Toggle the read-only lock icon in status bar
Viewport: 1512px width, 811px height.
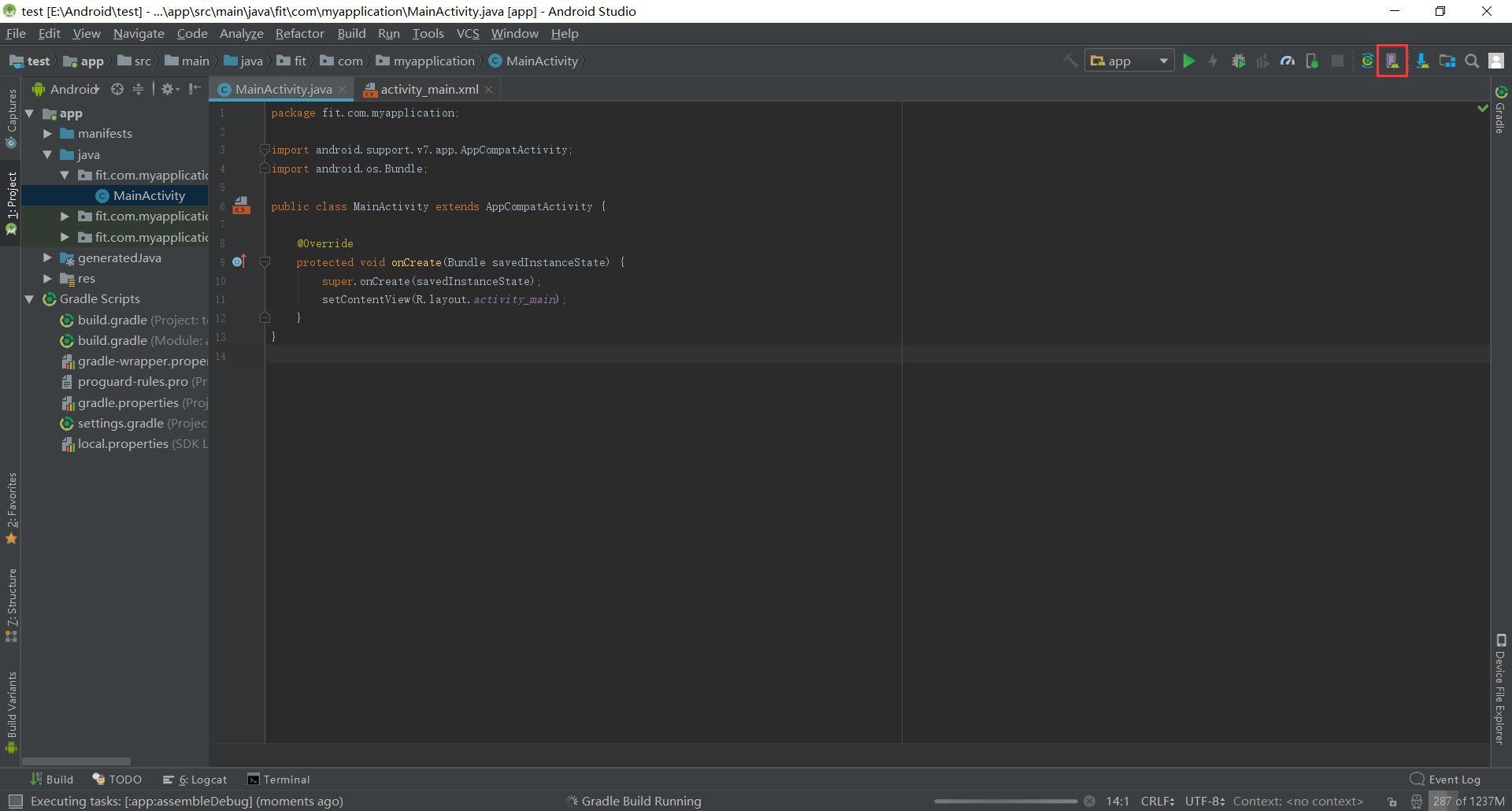pos(1392,802)
